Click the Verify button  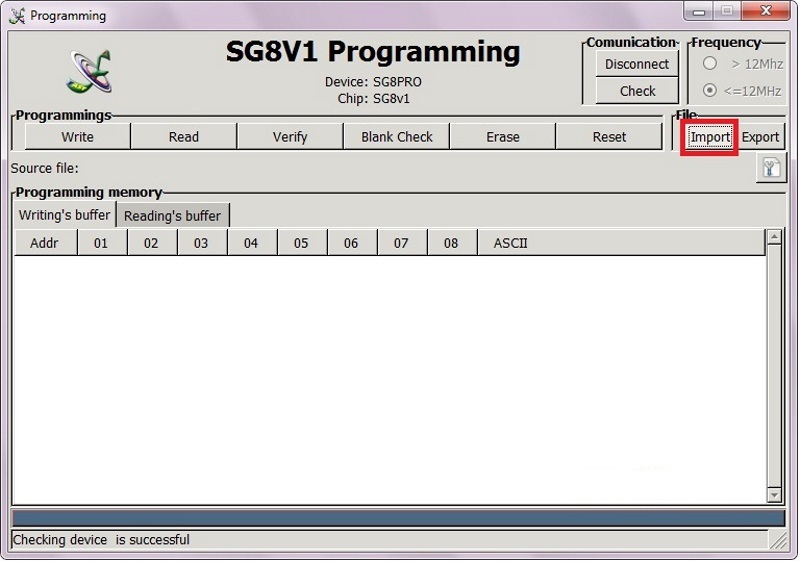click(290, 137)
